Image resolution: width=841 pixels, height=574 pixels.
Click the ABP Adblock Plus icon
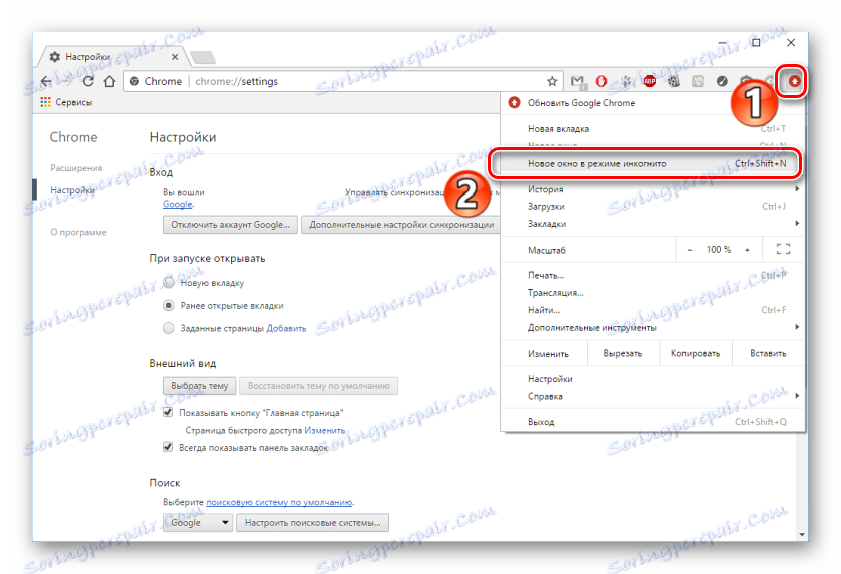650,82
